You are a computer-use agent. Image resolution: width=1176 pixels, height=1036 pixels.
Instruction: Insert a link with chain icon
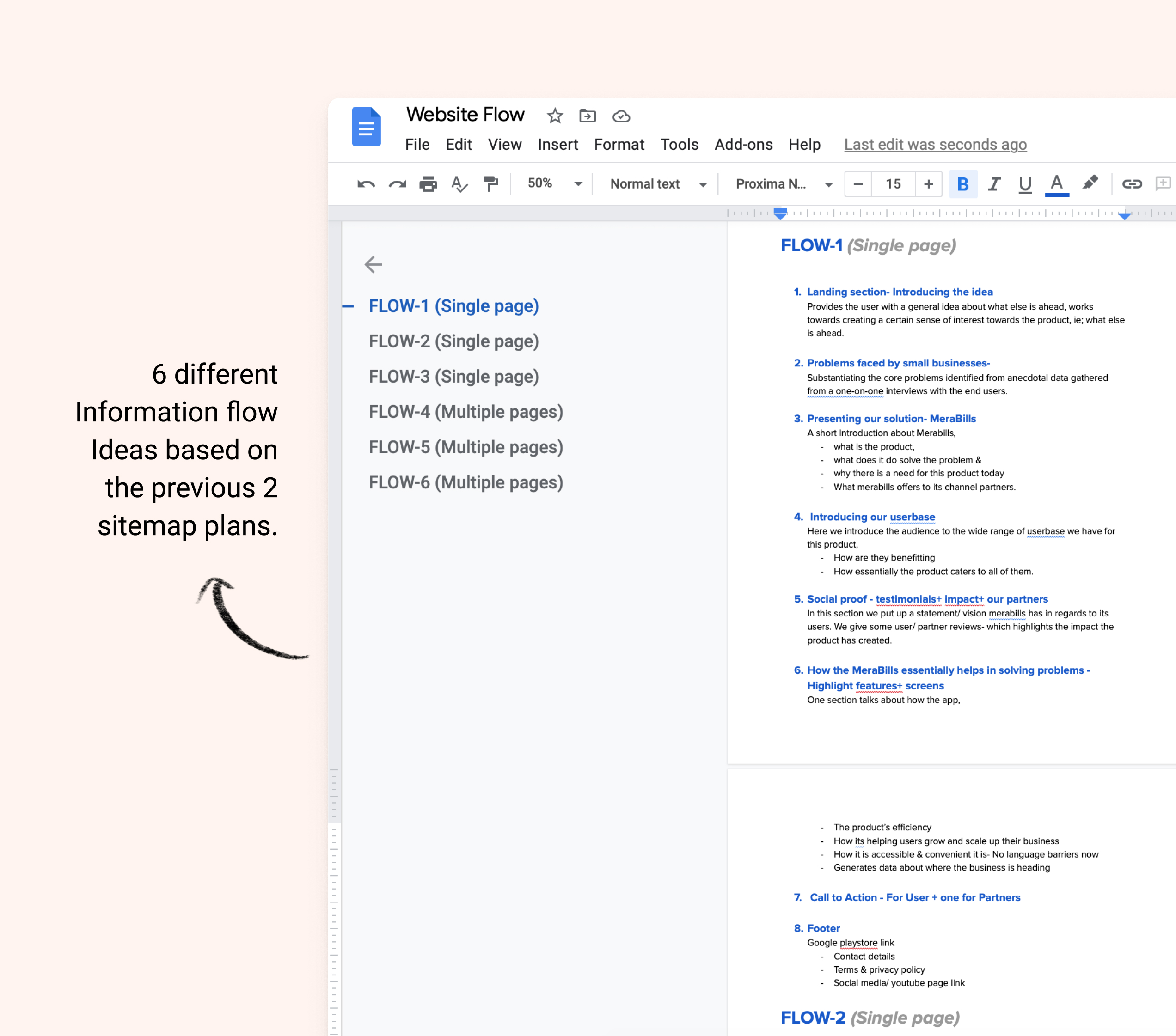pos(1132,184)
